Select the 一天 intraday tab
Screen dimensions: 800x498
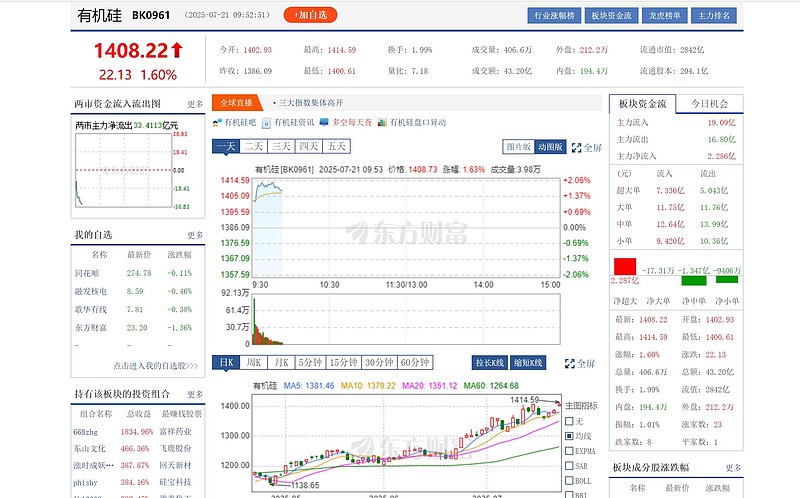(226, 146)
